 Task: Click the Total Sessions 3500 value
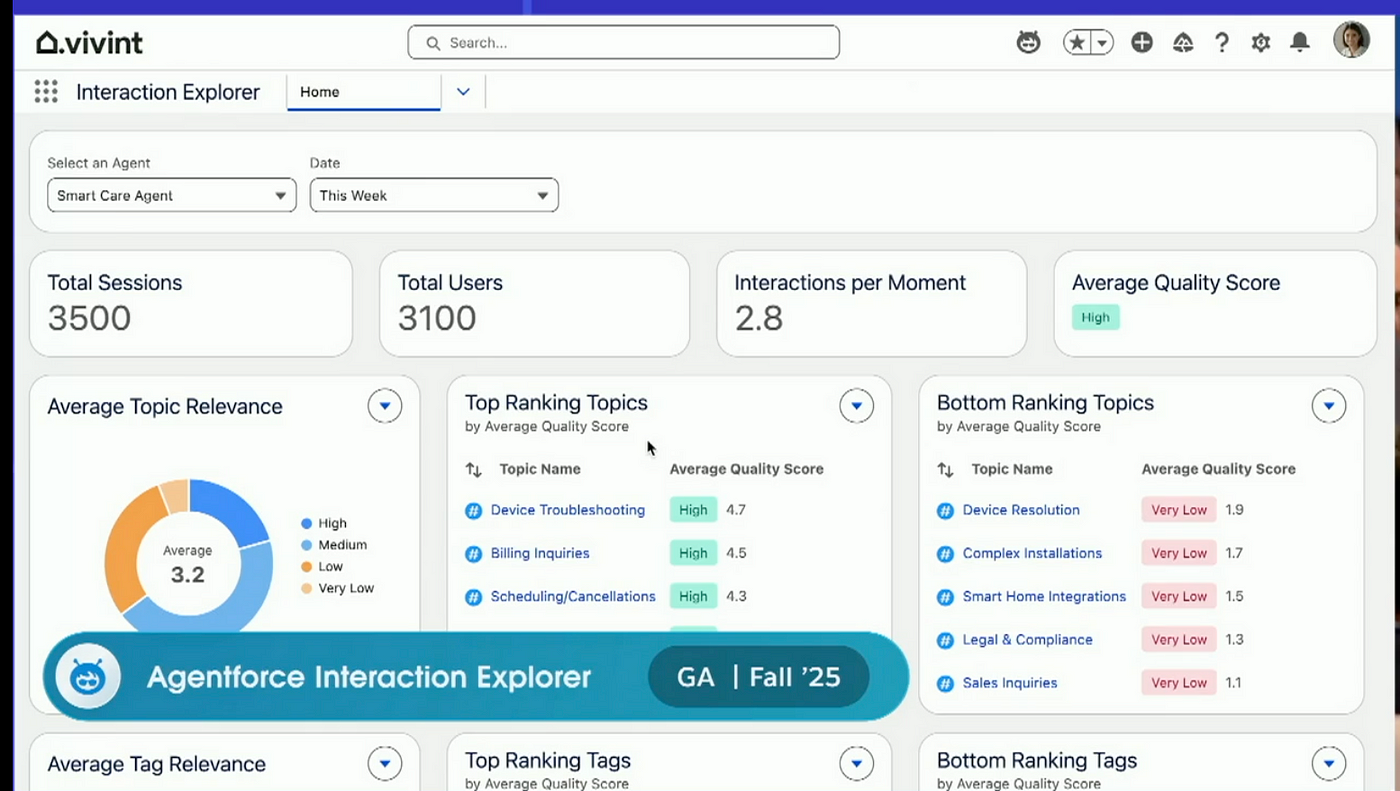tap(89, 319)
